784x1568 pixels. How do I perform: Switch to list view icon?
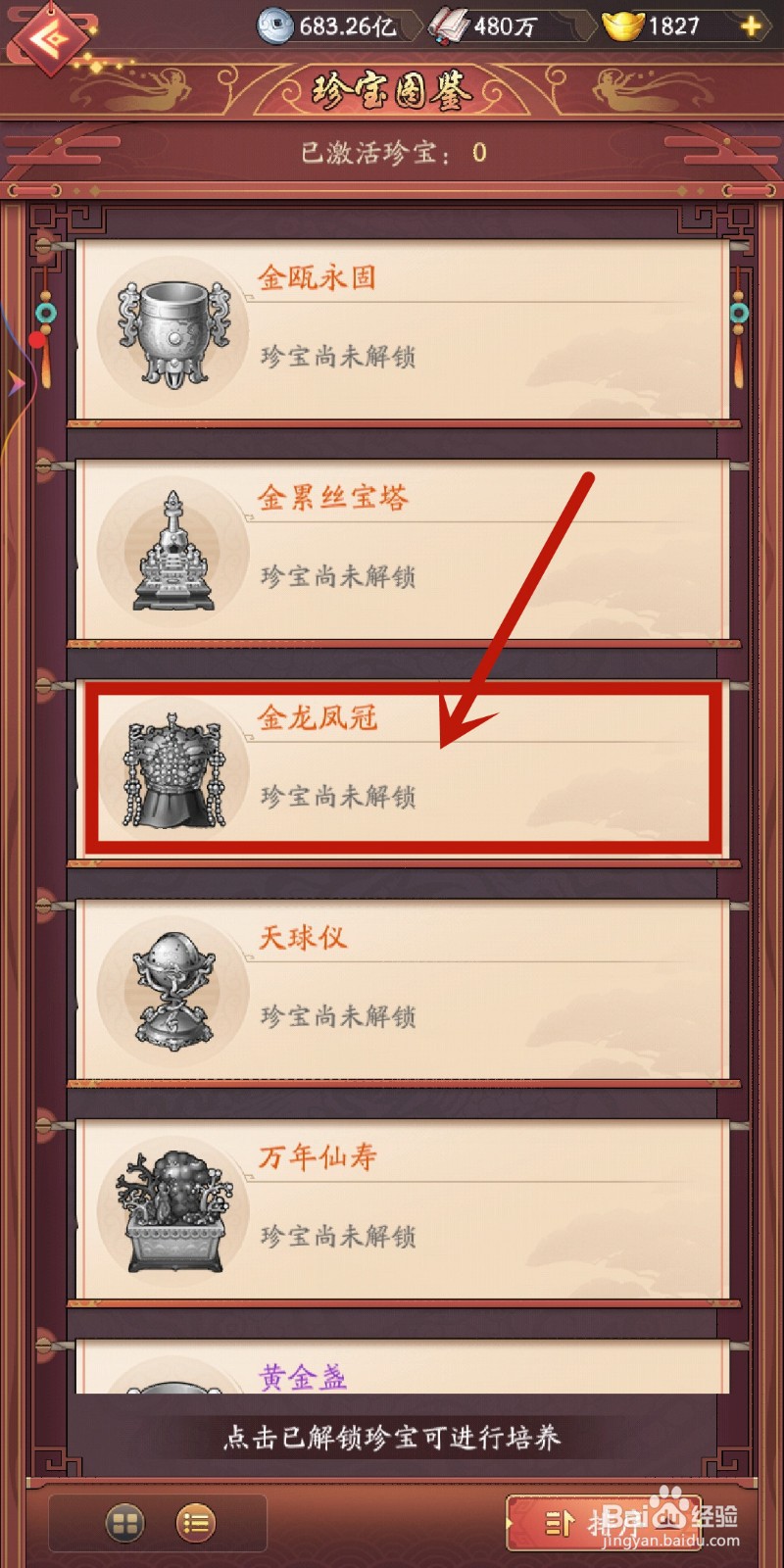tap(196, 1522)
